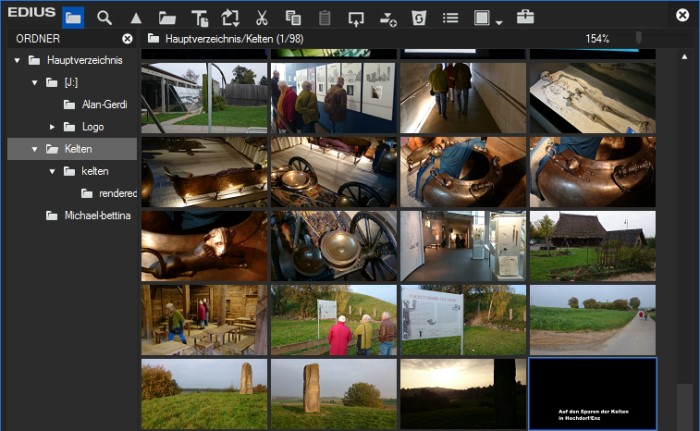Select the lion figure closeup thumbnail
The height and width of the screenshot is (431, 700).
click(204, 246)
